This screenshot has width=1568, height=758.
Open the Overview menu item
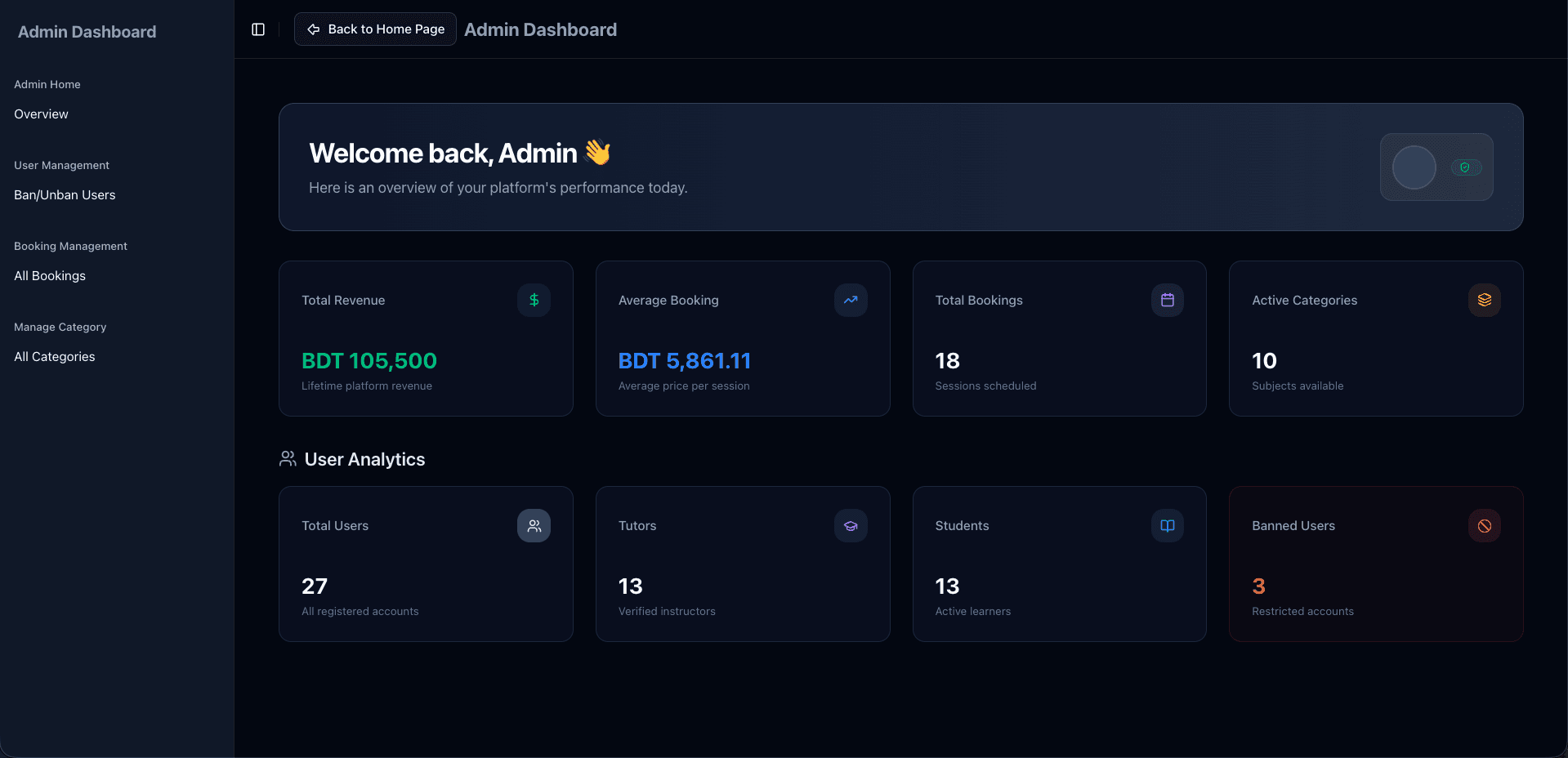click(x=41, y=114)
